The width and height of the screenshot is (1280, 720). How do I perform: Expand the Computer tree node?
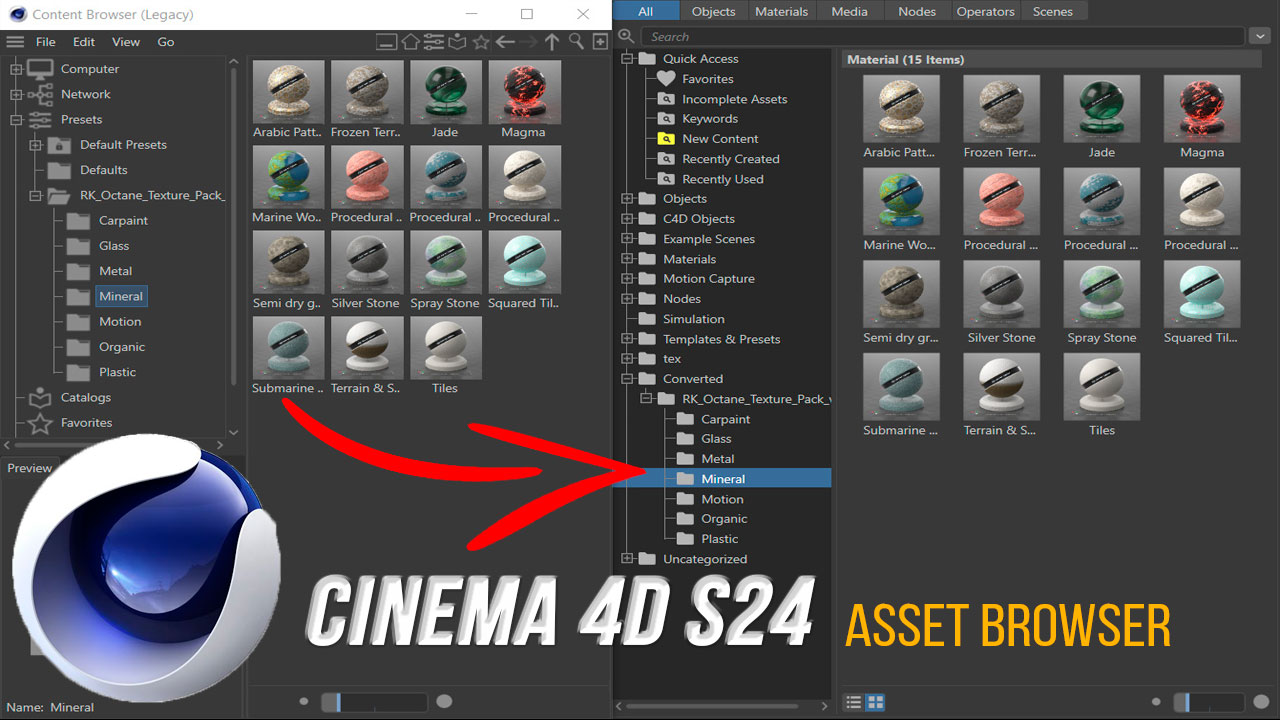pos(15,69)
